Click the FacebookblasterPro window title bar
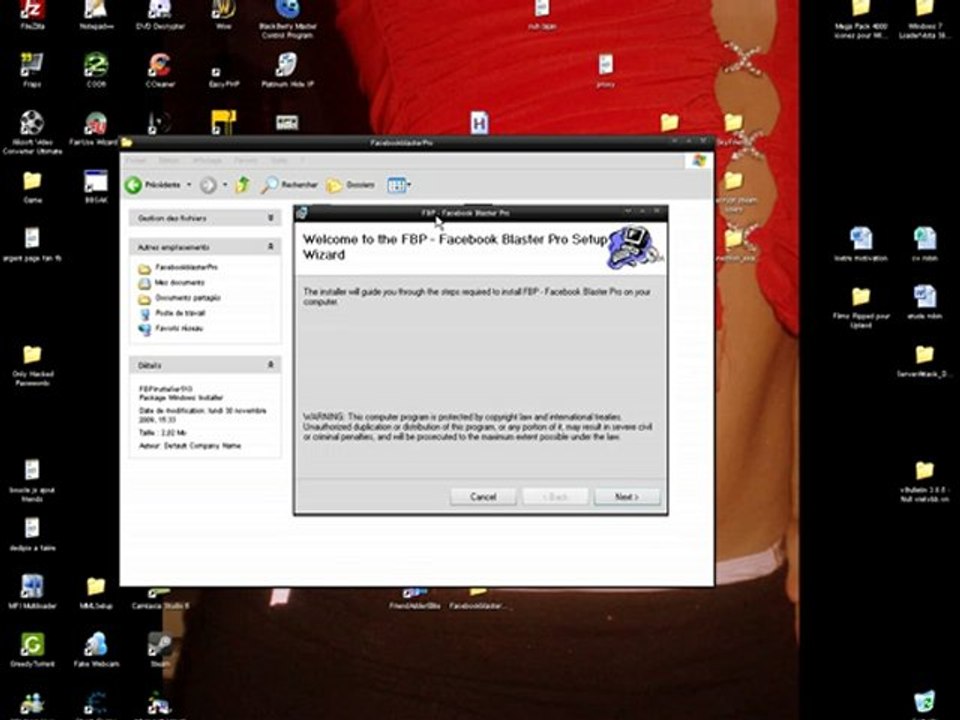The height and width of the screenshot is (720, 960). 402,143
